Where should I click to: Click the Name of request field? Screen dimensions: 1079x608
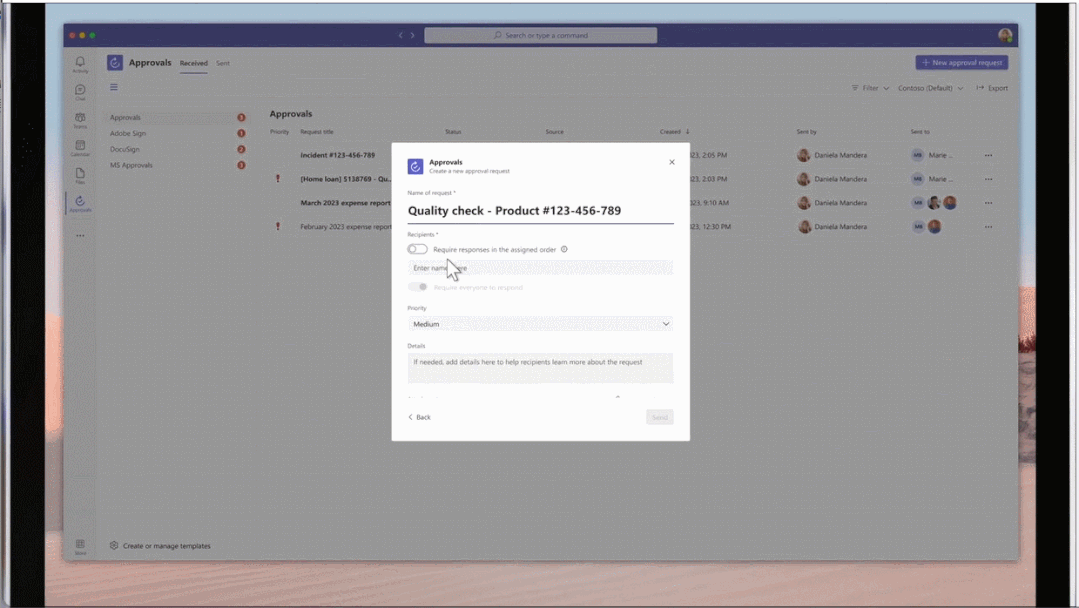(x=540, y=211)
